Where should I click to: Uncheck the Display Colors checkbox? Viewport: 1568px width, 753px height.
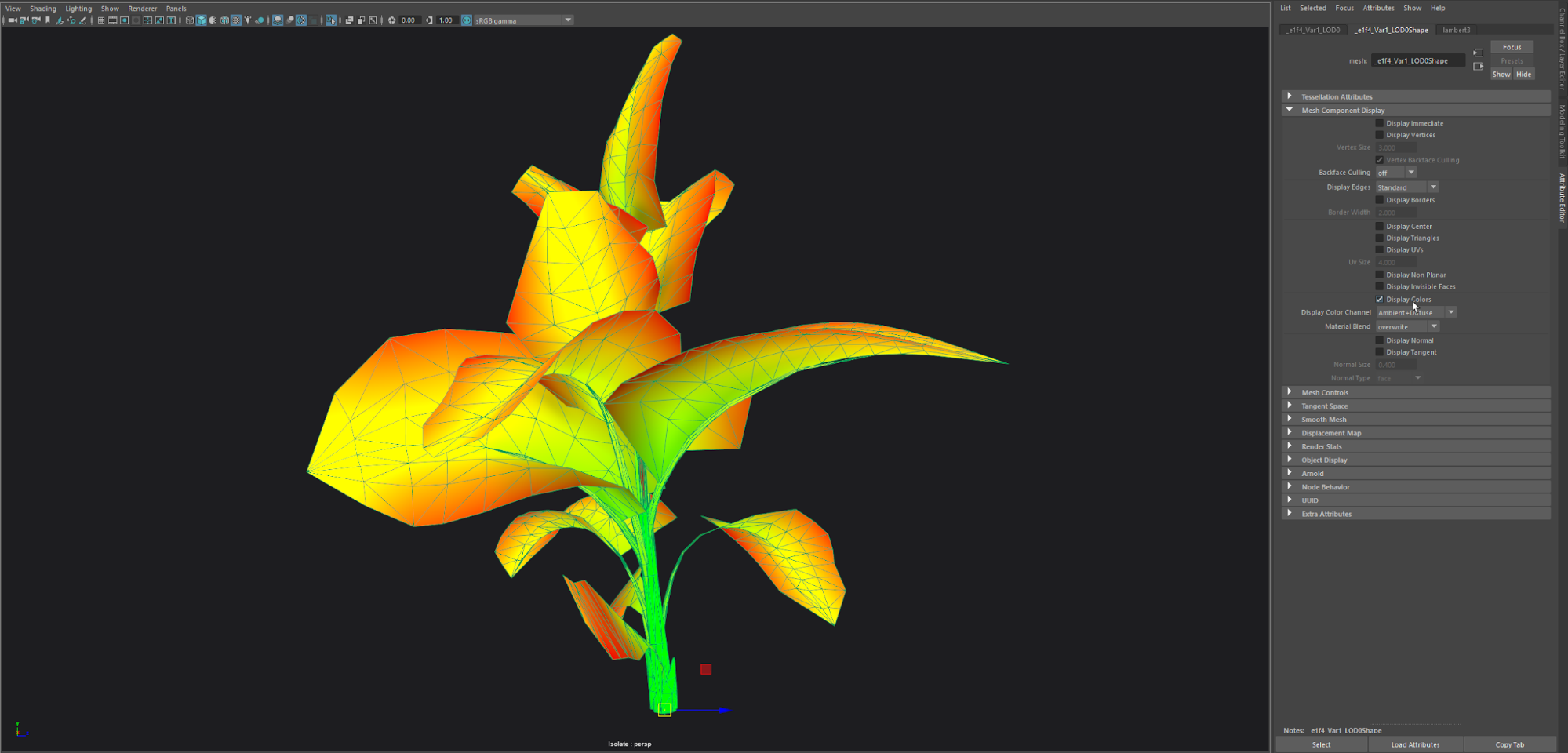[x=1380, y=300]
